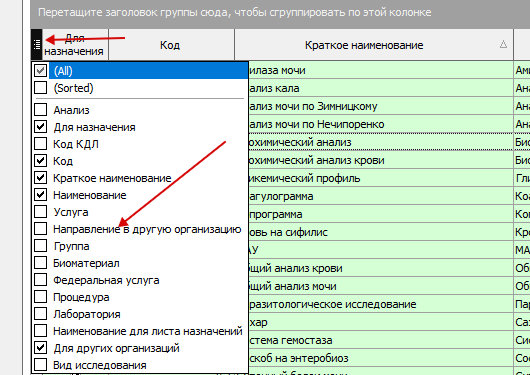Check Наименование для листа назначений
The height and width of the screenshot is (375, 530).
pyautogui.click(x=41, y=331)
